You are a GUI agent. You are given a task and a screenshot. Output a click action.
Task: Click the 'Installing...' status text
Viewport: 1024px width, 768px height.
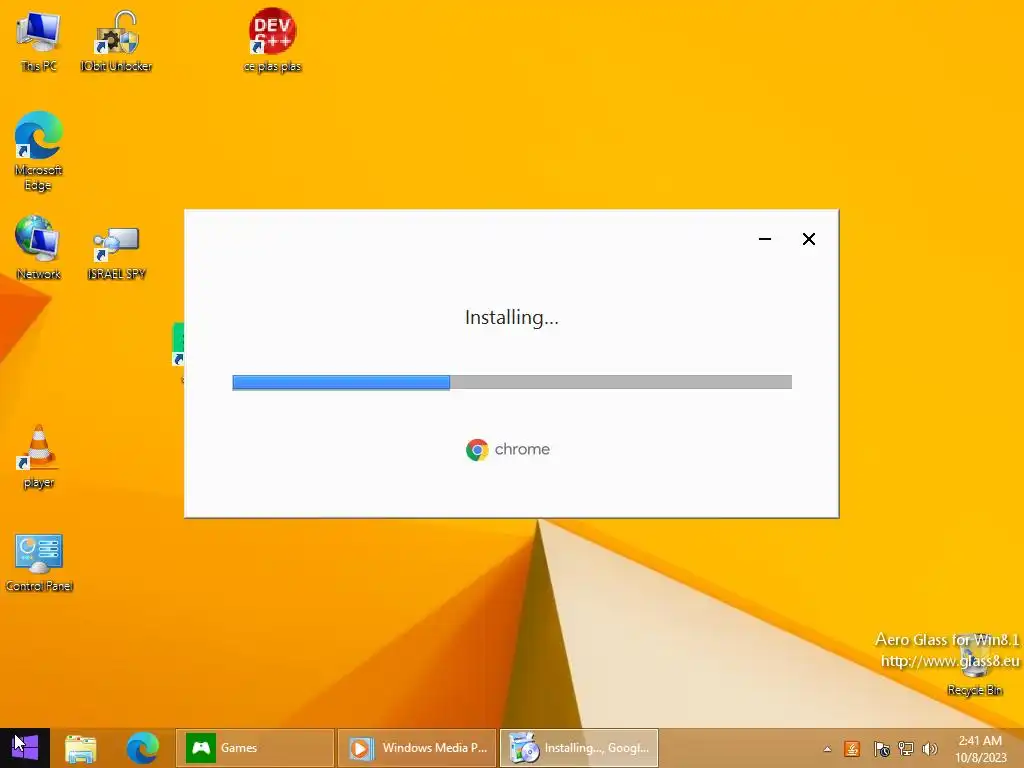(512, 317)
